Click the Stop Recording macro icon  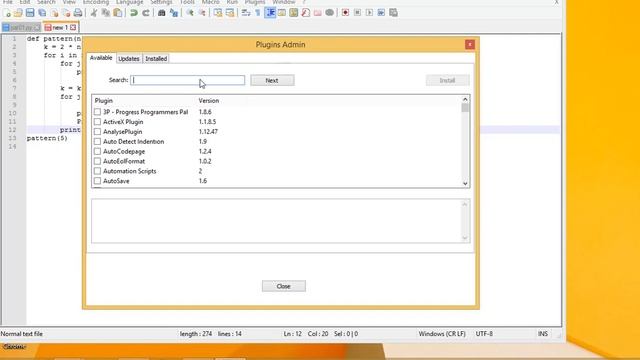[357, 13]
